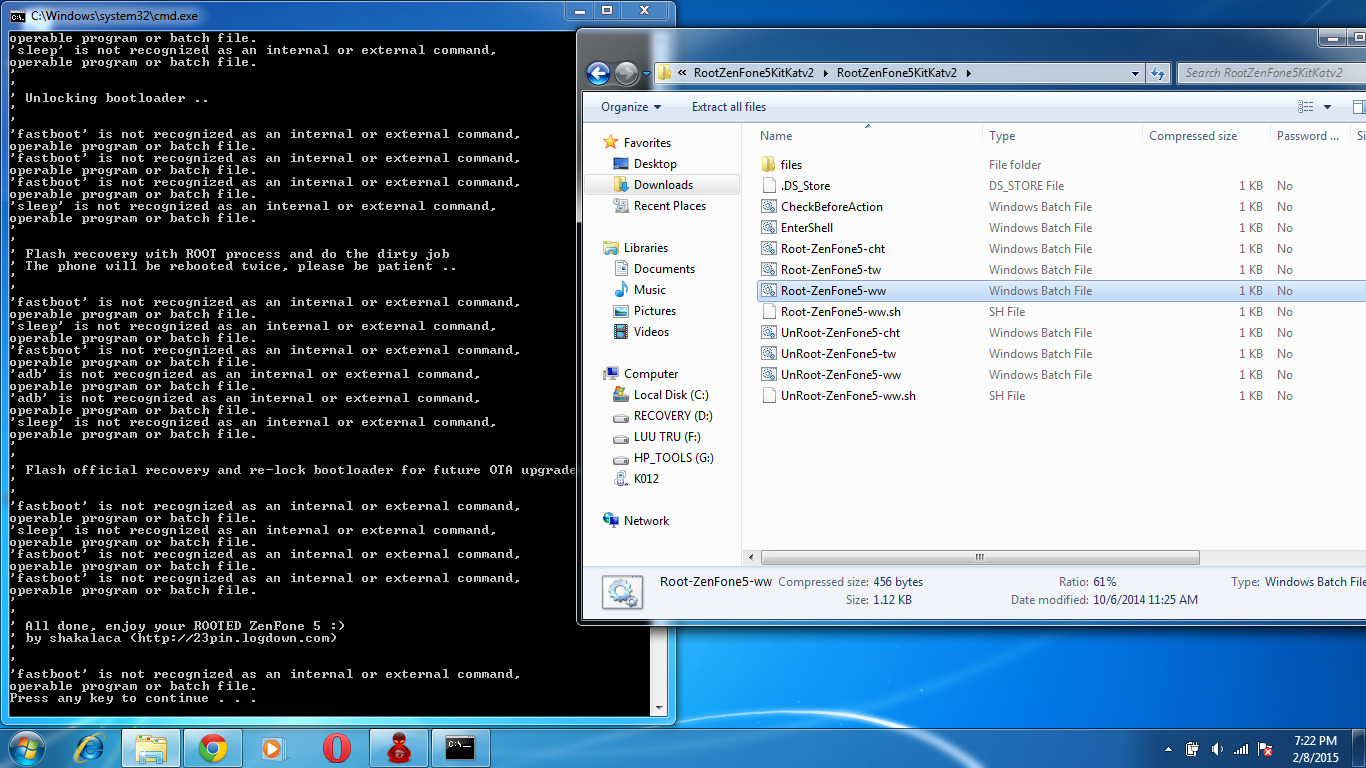Select Root-ZenFone5-ww.sh file icon

tap(768, 312)
